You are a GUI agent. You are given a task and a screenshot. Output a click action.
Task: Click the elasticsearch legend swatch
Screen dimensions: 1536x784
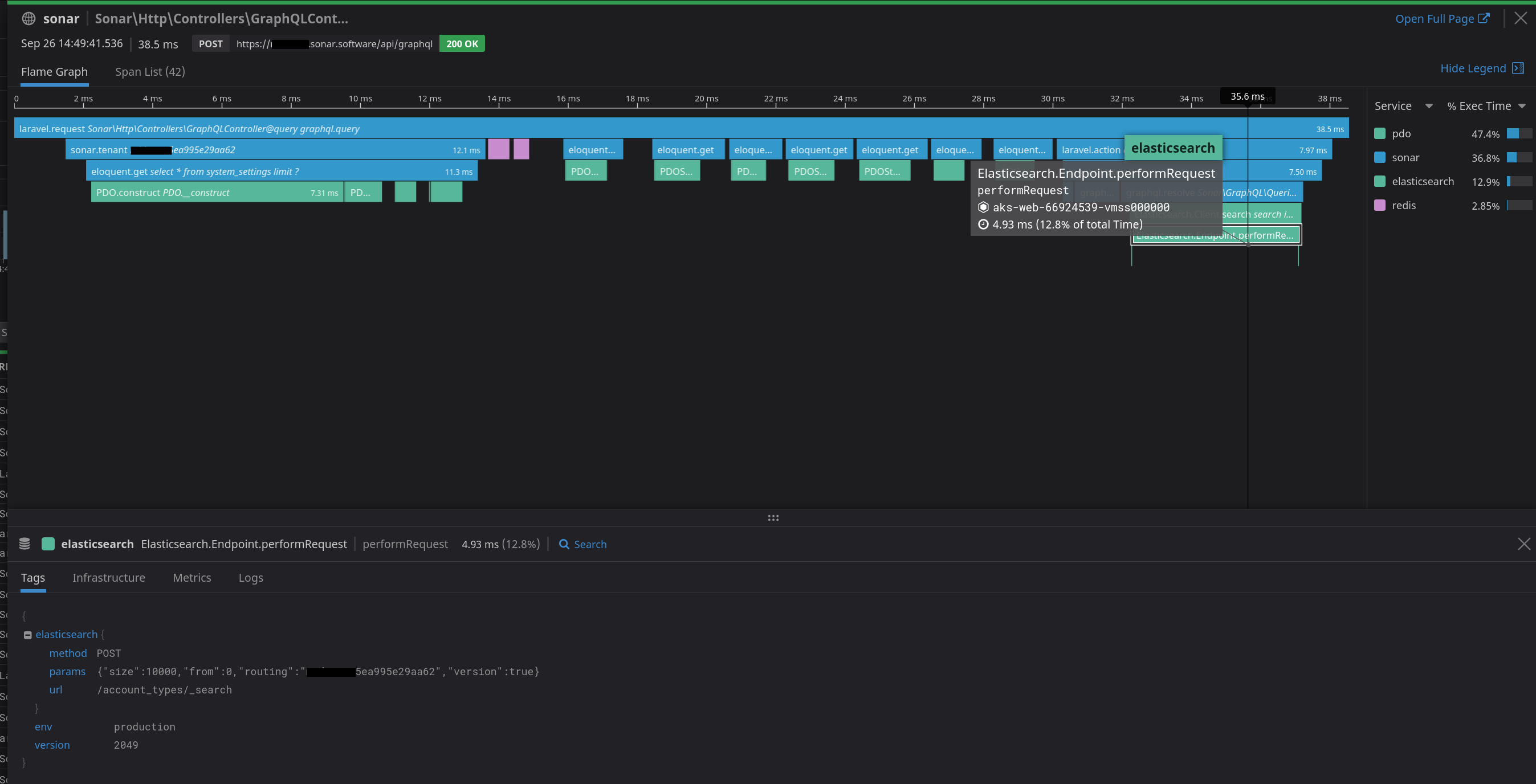coord(1379,181)
